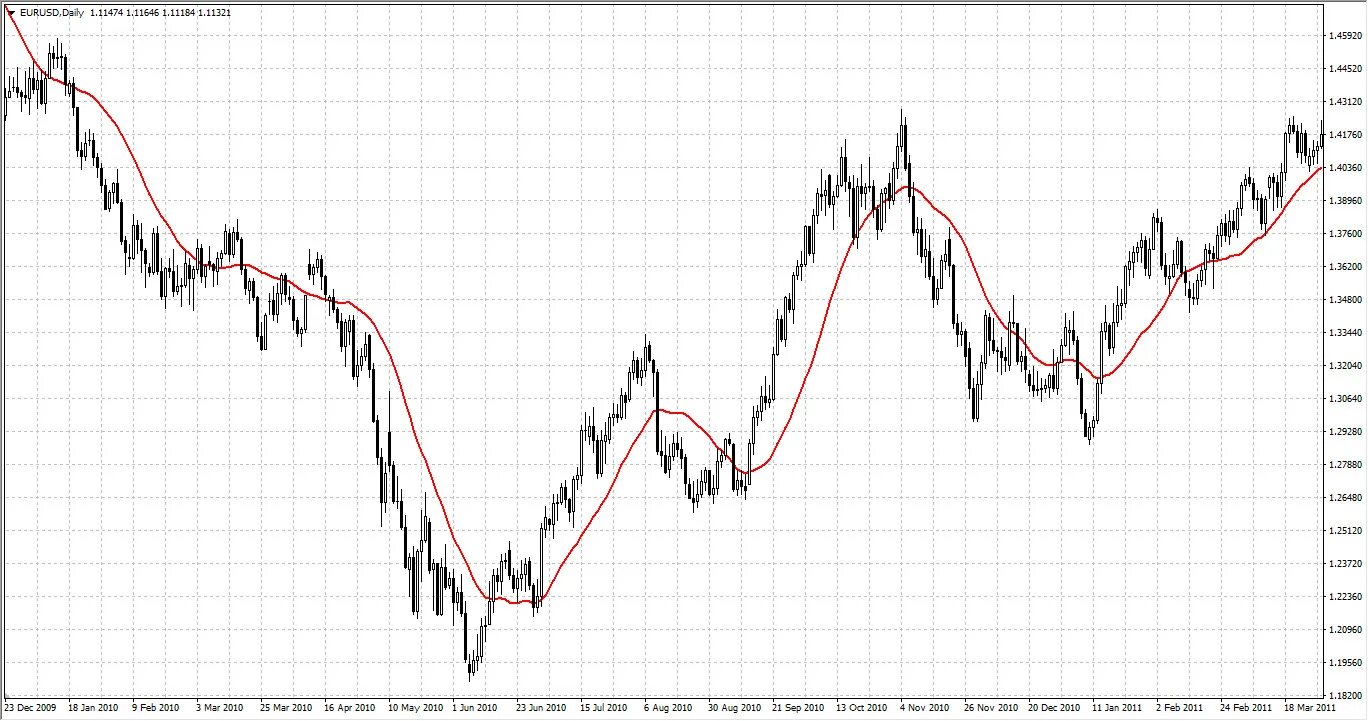This screenshot has height=721, width=1368.
Task: Click the OHLC quote value 1.11474
Action: [x=107, y=12]
